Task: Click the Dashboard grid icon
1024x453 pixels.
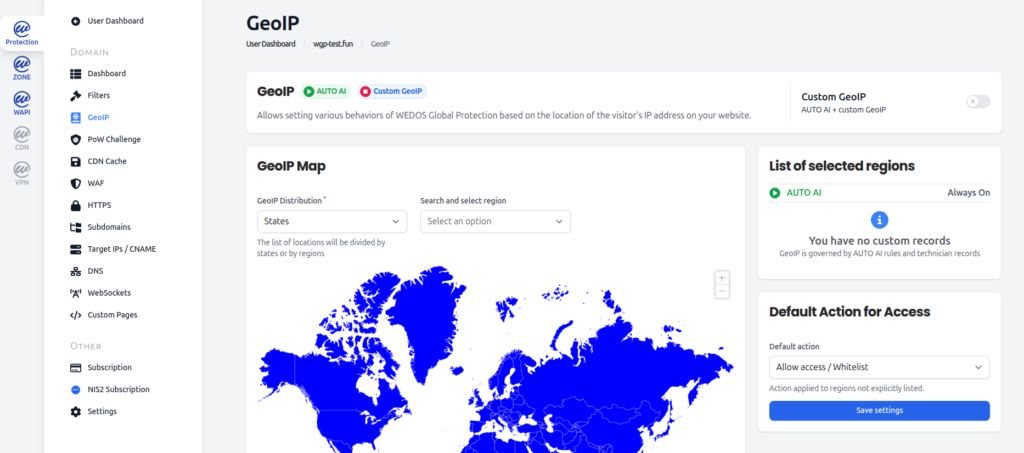Action: [x=75, y=74]
